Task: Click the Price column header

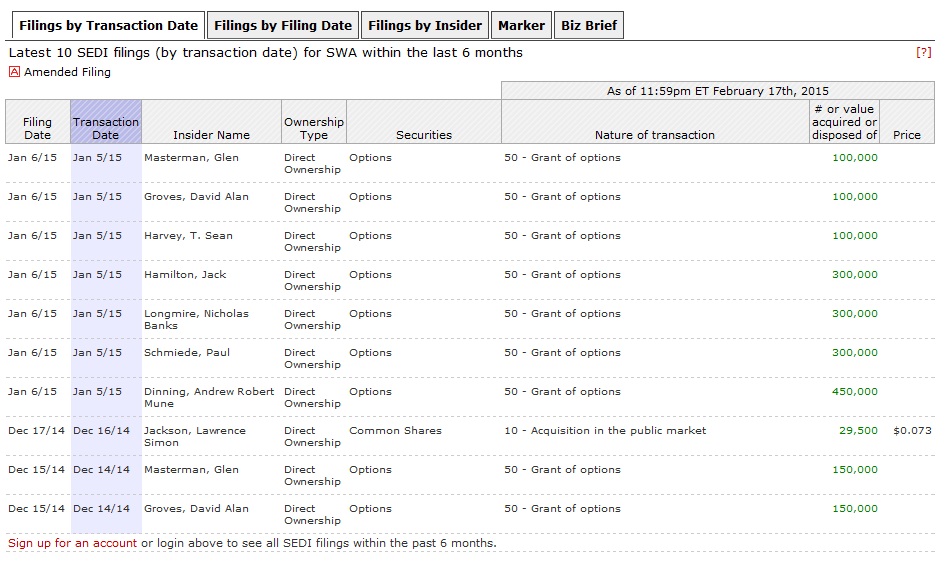Action: click(x=907, y=135)
